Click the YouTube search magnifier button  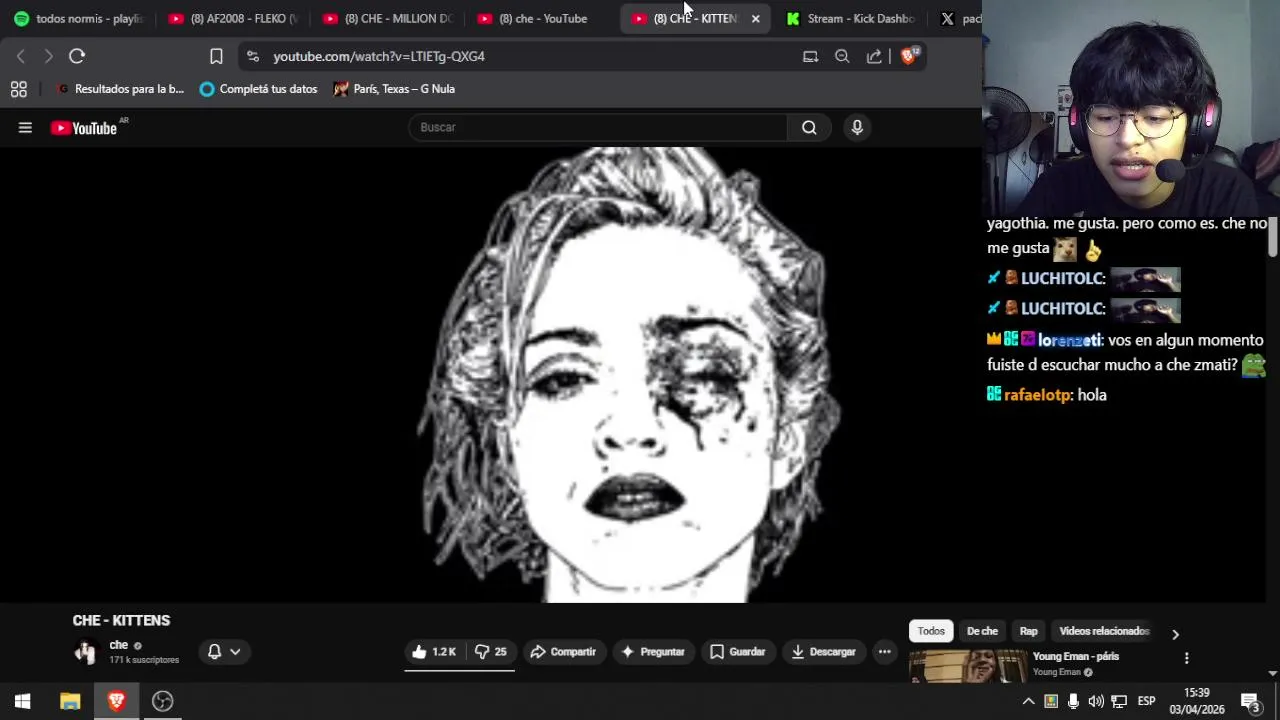[809, 127]
